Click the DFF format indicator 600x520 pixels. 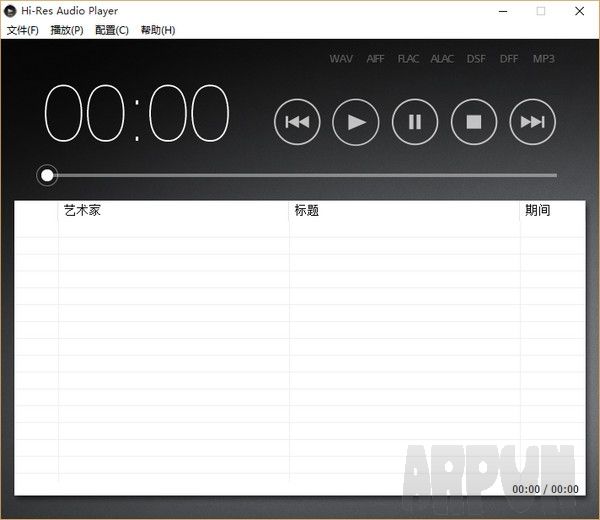coord(509,59)
